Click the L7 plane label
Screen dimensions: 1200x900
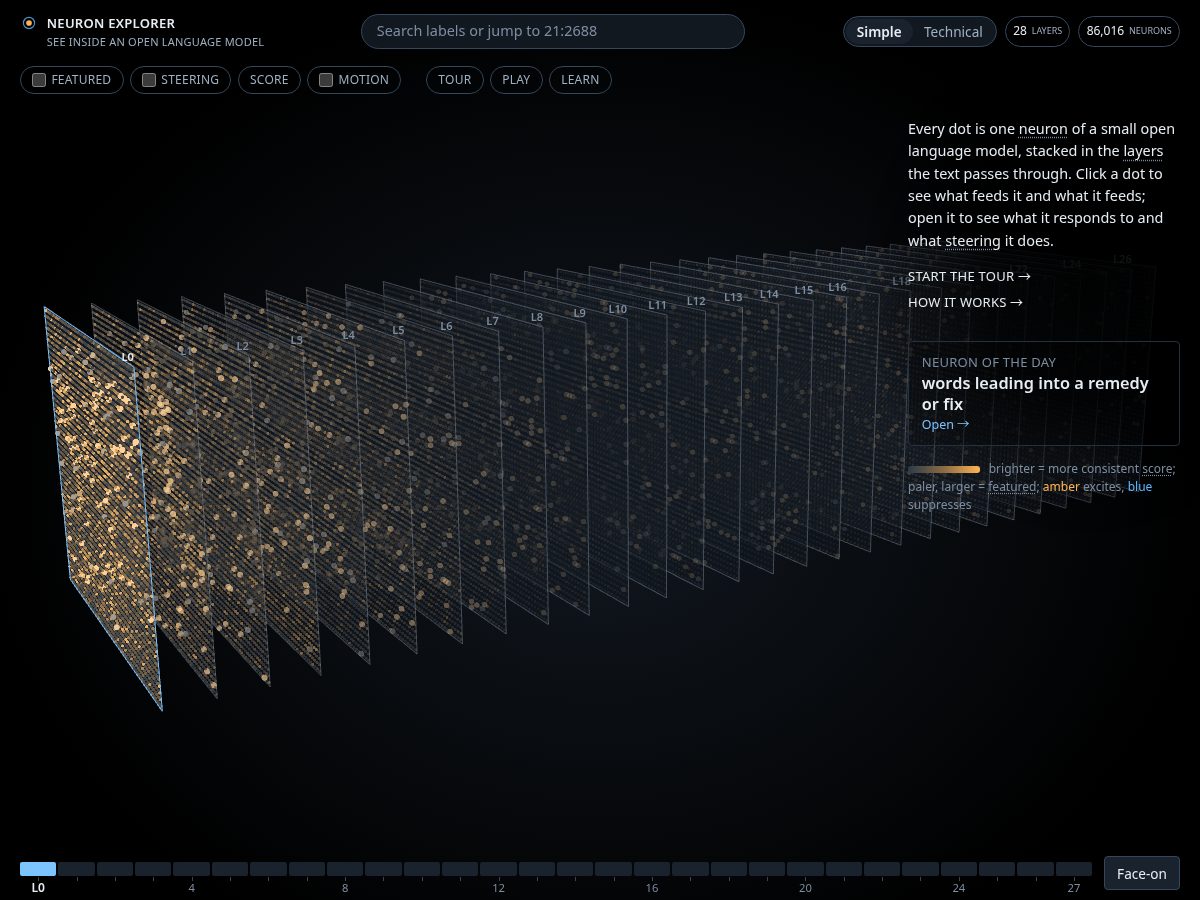click(492, 321)
